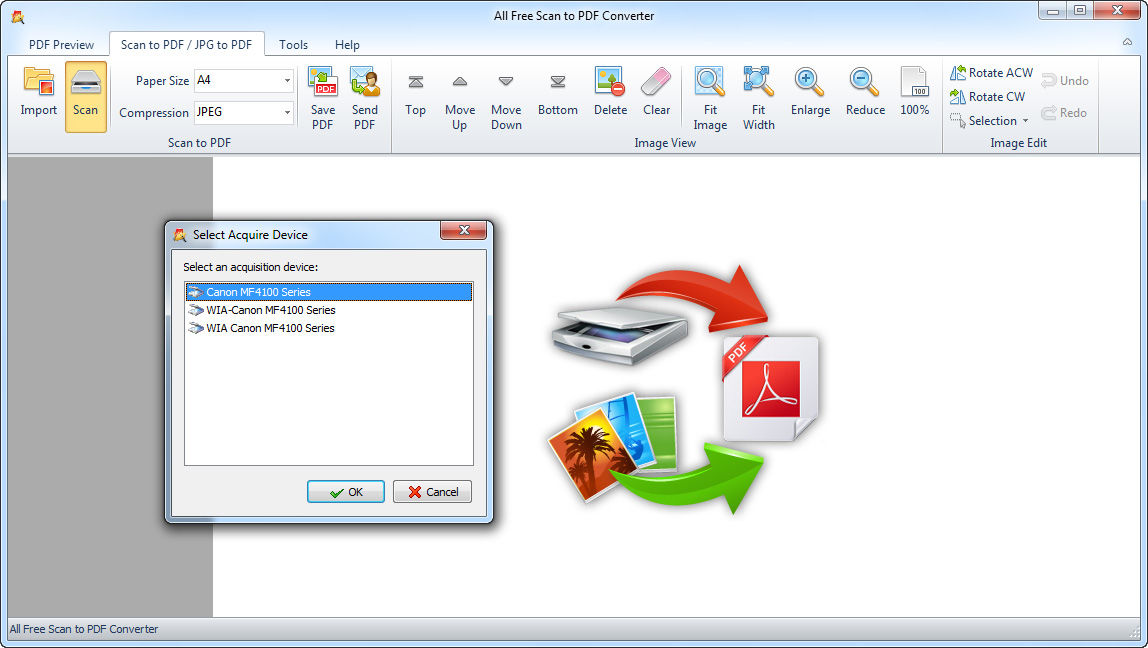Open the Paper Size dropdown arrow

coord(287,81)
